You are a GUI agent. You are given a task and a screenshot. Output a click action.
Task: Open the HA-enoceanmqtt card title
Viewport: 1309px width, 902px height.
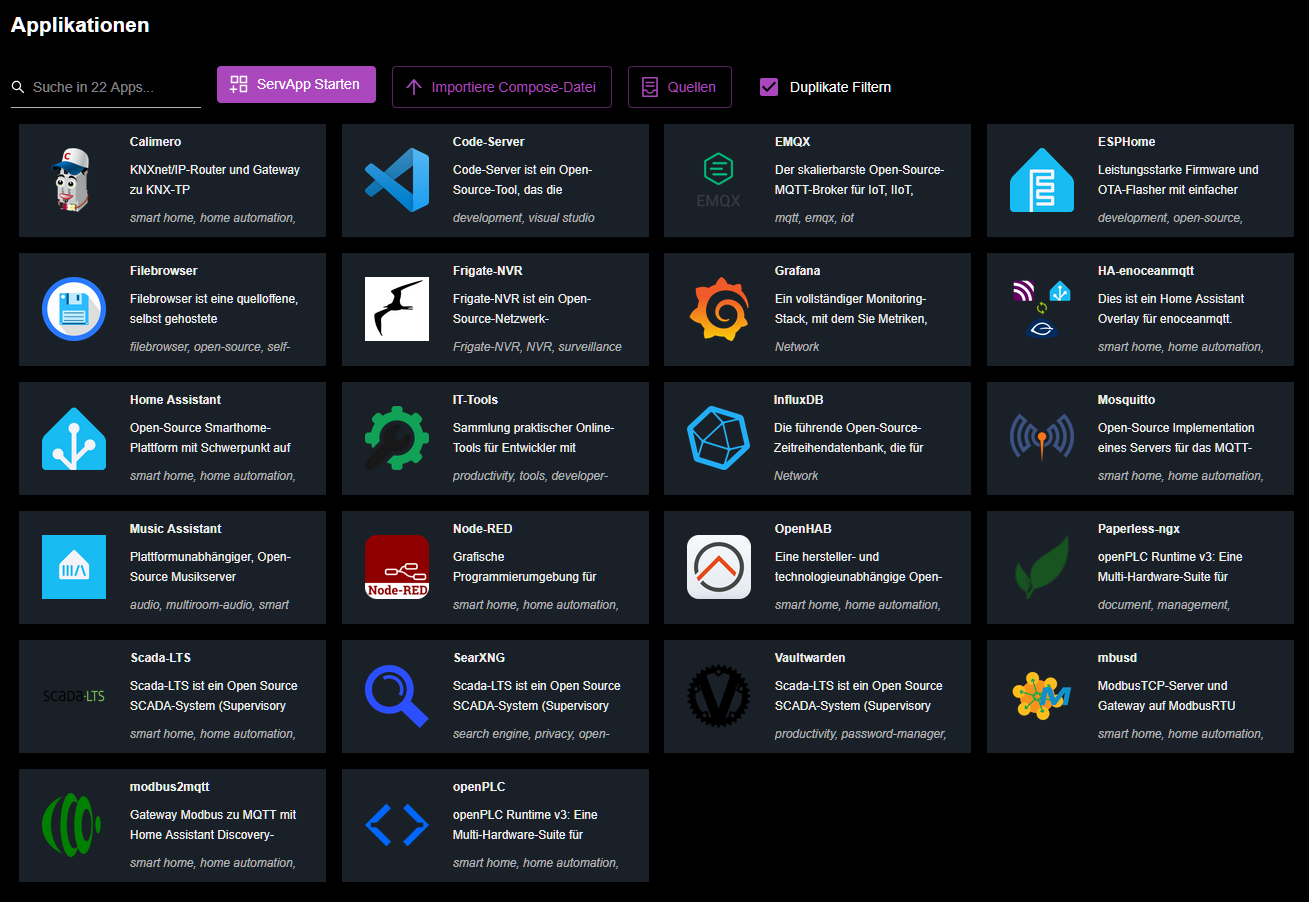pyautogui.click(x=1146, y=271)
